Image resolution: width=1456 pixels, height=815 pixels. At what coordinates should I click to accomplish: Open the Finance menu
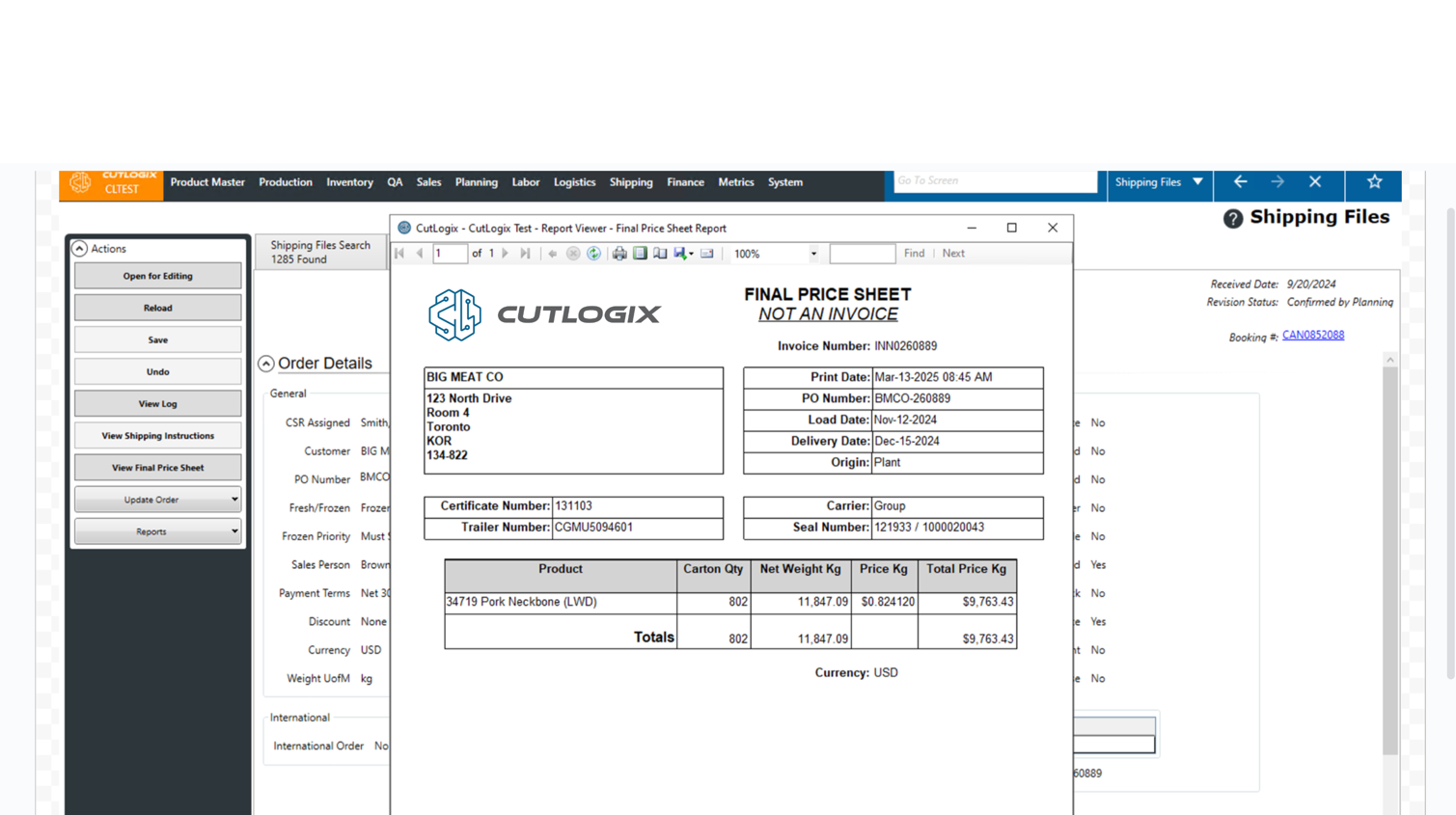point(685,182)
